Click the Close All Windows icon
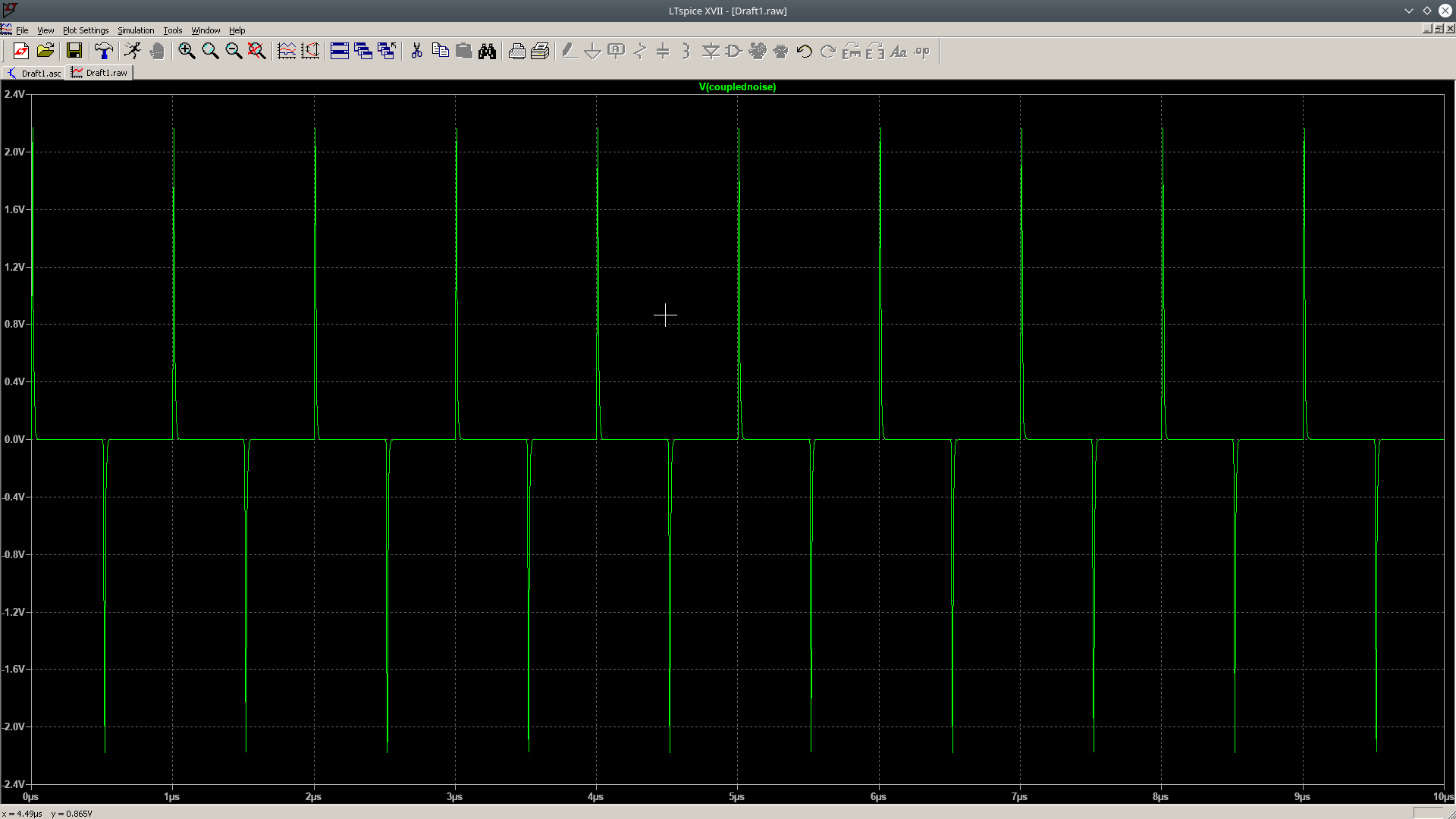 (x=387, y=51)
